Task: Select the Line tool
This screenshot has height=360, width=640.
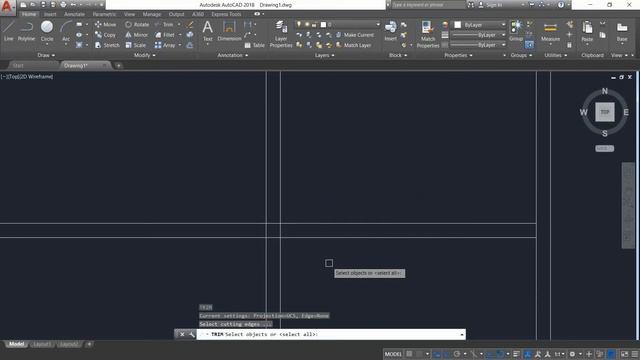Action: [x=8, y=31]
